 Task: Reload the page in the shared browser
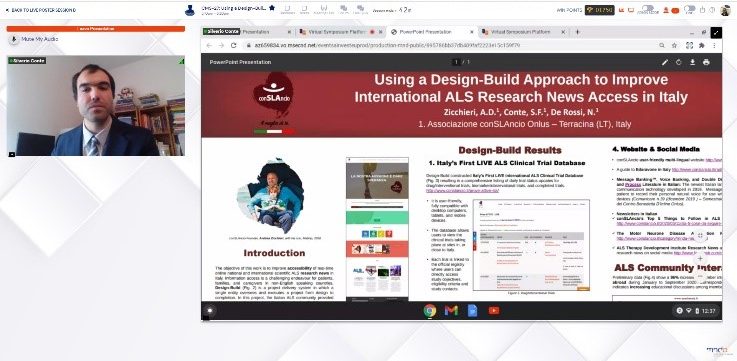click(234, 46)
